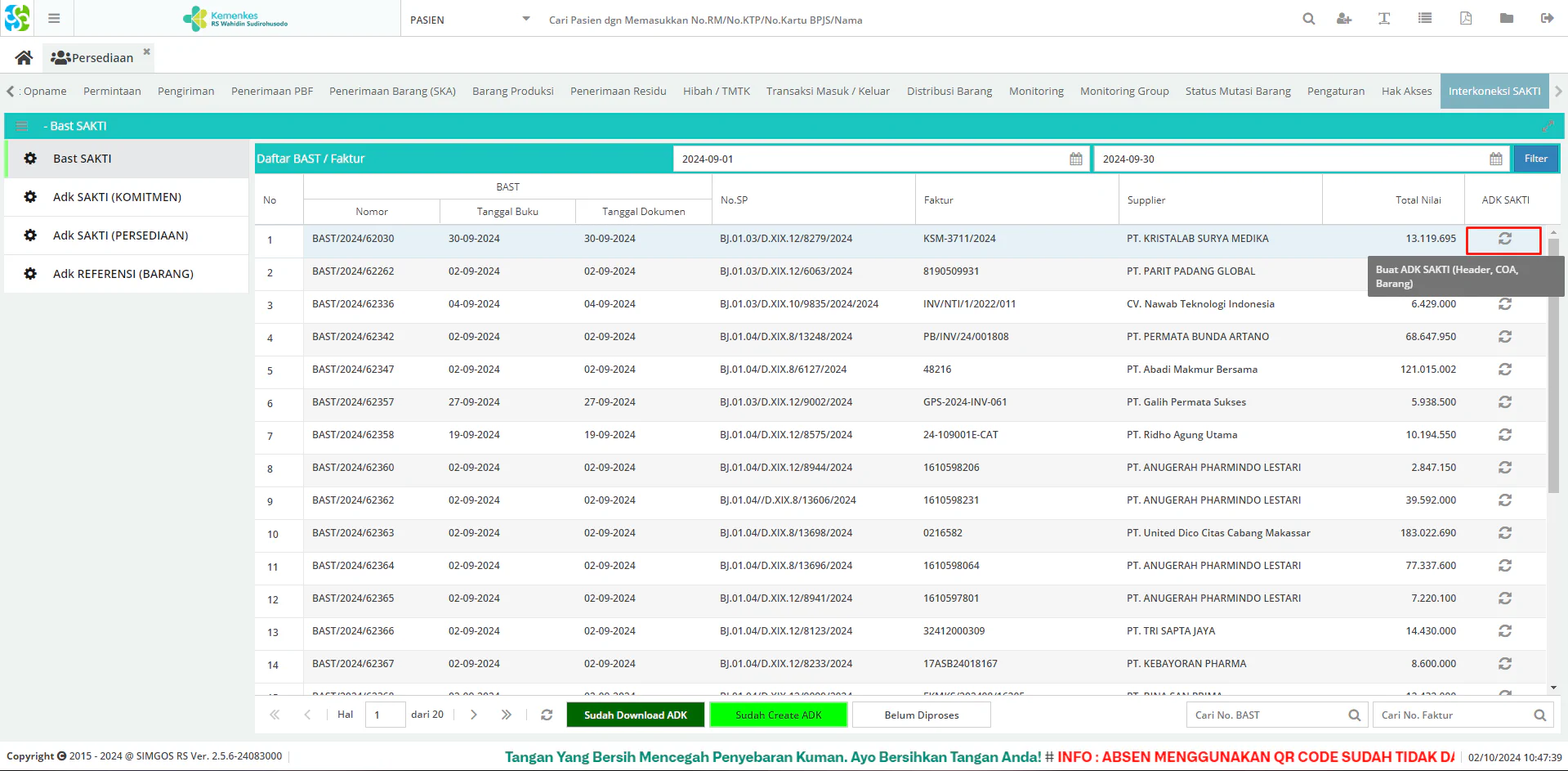Click the search magnifier icon in header
The height and width of the screenshot is (771, 1568).
1308,19
